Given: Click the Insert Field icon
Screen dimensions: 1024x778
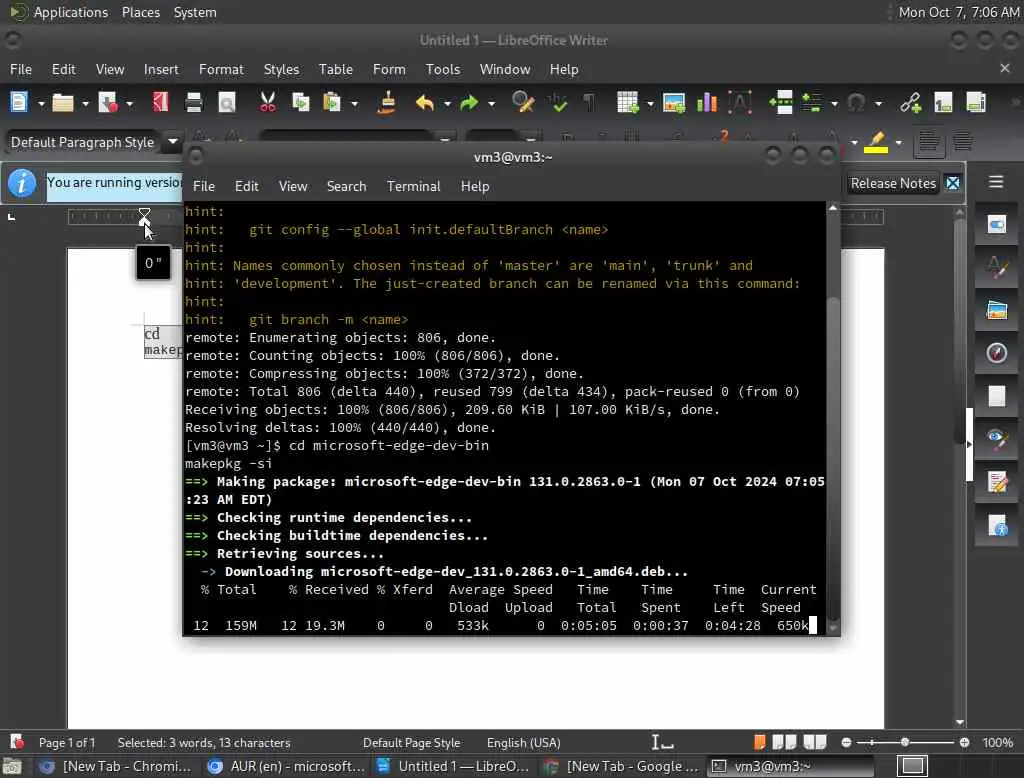Looking at the screenshot, I should coord(812,103).
